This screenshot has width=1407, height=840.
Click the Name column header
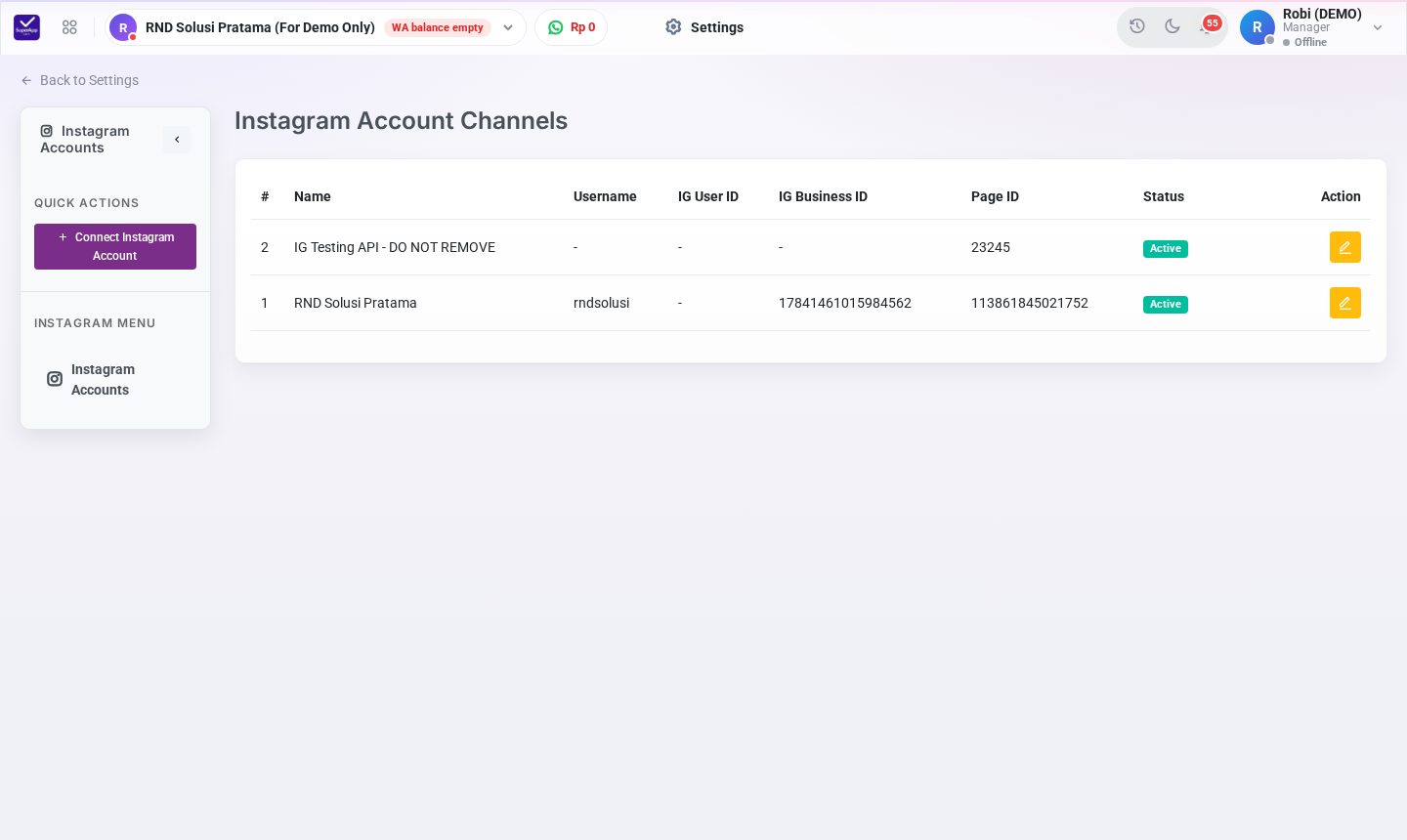pos(313,196)
